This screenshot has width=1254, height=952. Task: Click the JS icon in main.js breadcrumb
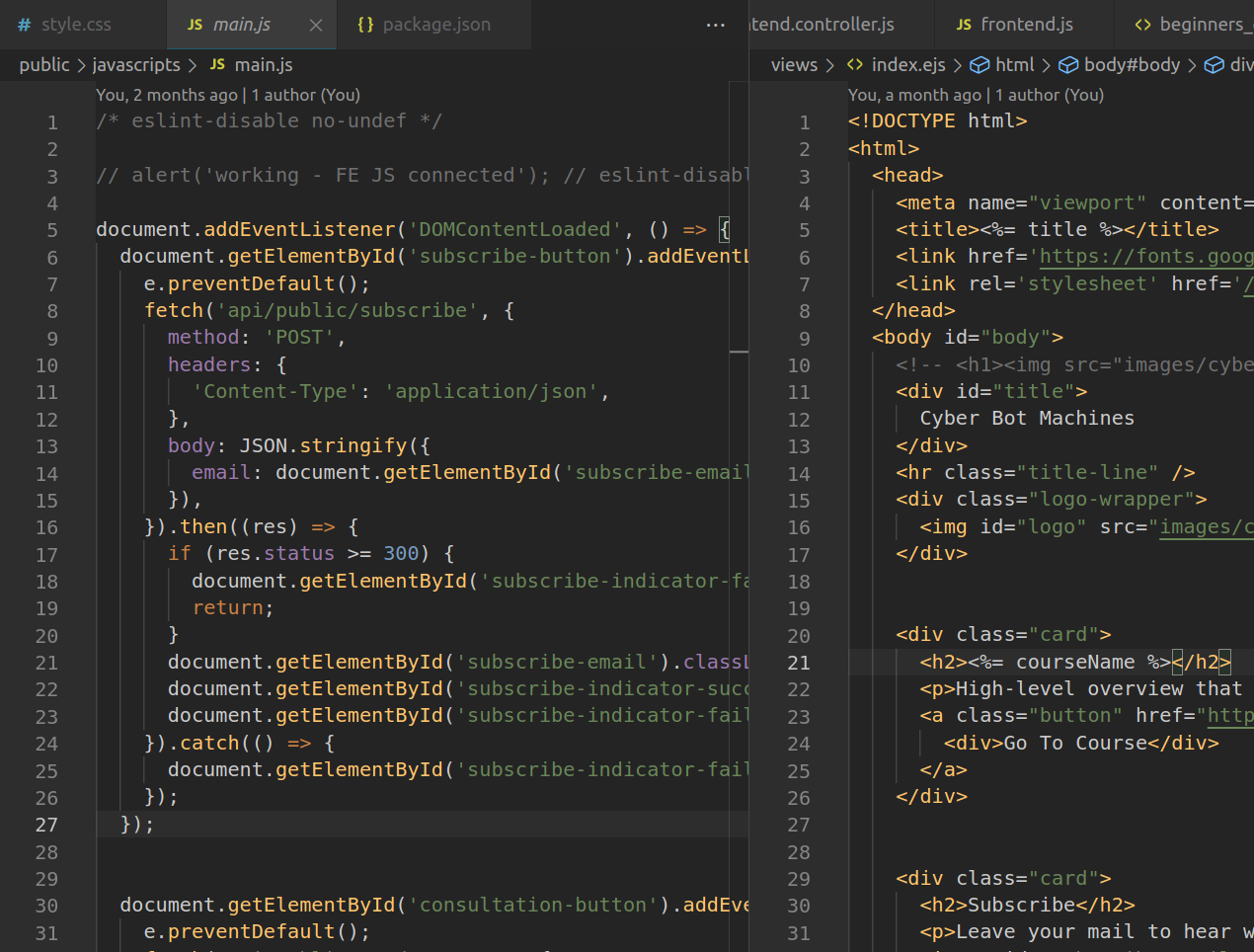point(217,64)
